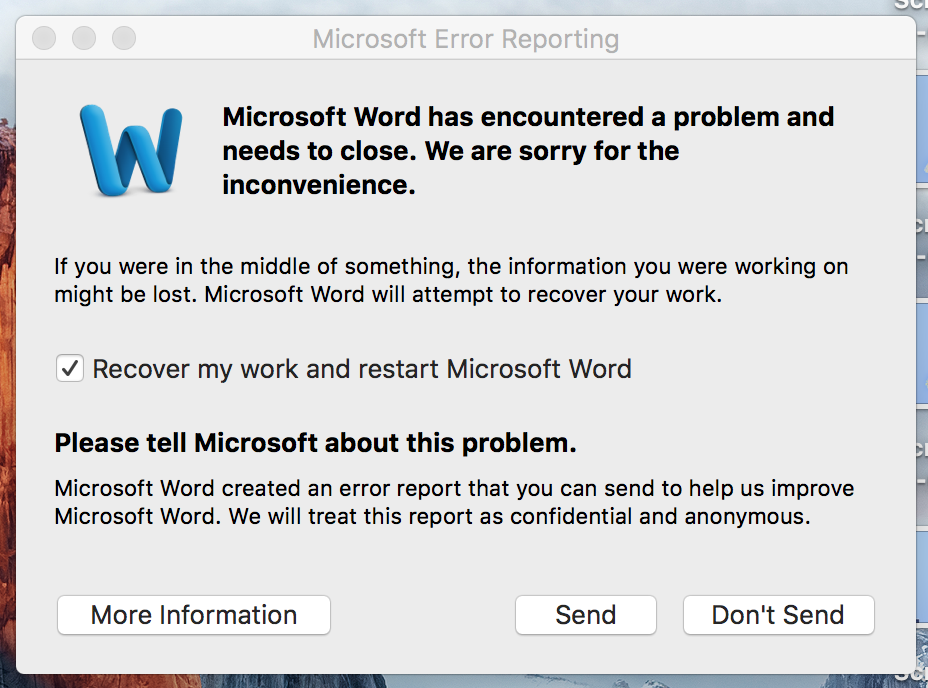Minimize the Error Reporting dialog window
The width and height of the screenshot is (928, 688).
84,39
